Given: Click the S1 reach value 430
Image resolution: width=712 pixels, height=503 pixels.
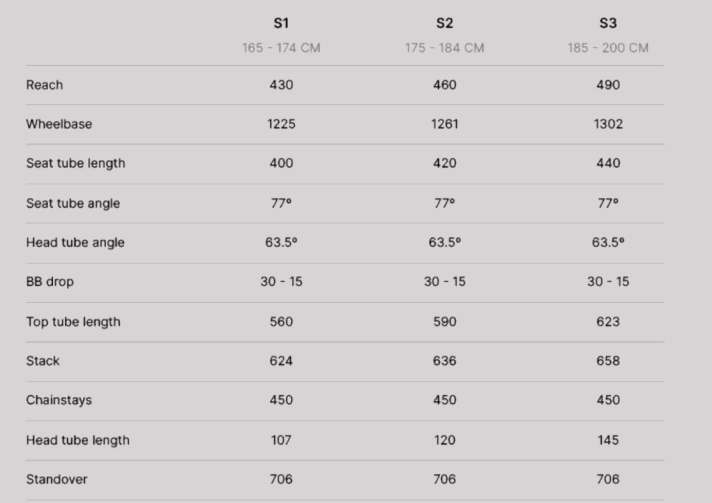Looking at the screenshot, I should click(281, 85).
